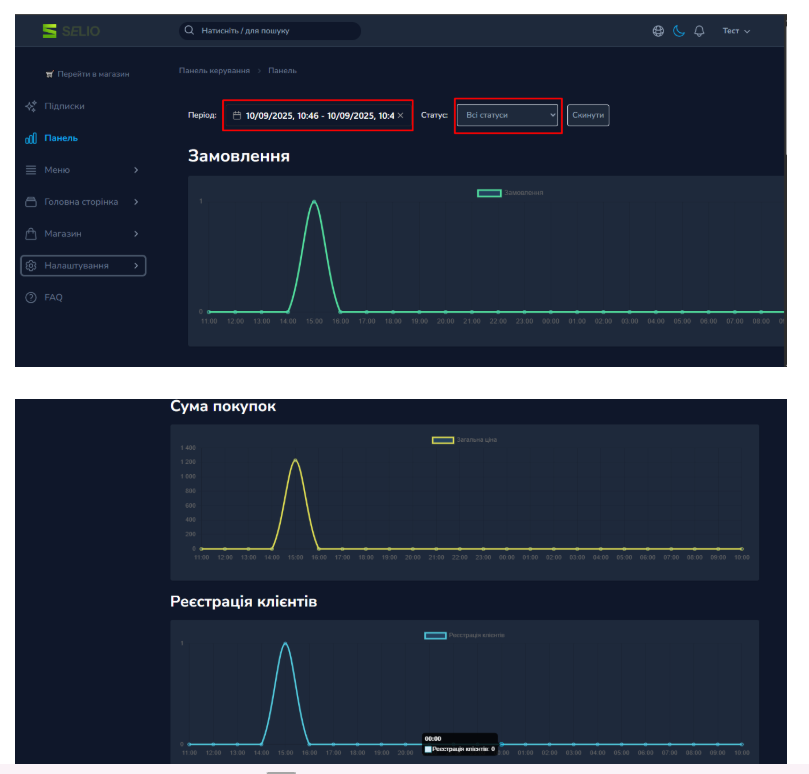Expand the Тест user menu
Screen dimensions: 809x774
(736, 31)
